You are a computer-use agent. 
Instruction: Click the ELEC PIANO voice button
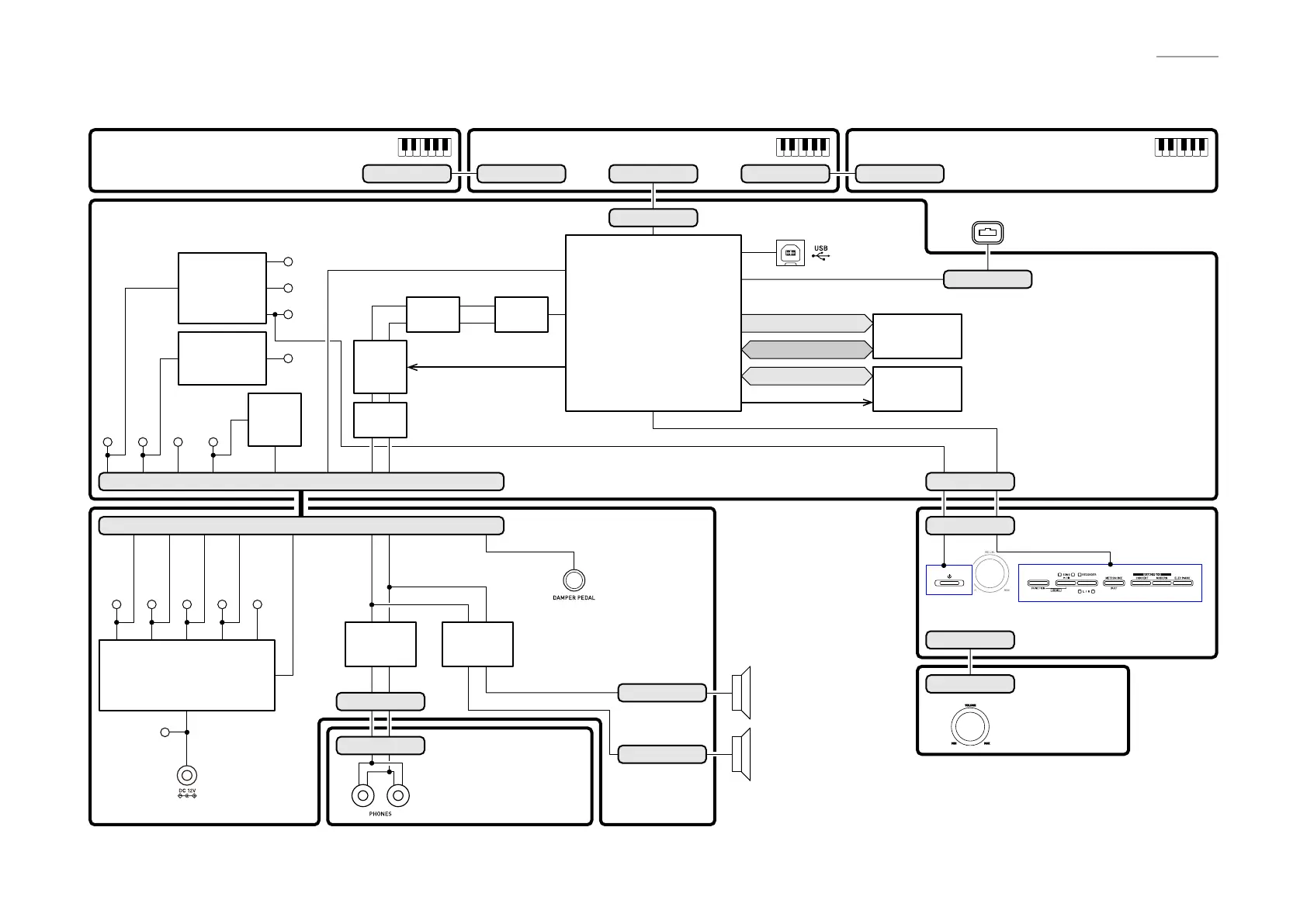tap(1183, 583)
